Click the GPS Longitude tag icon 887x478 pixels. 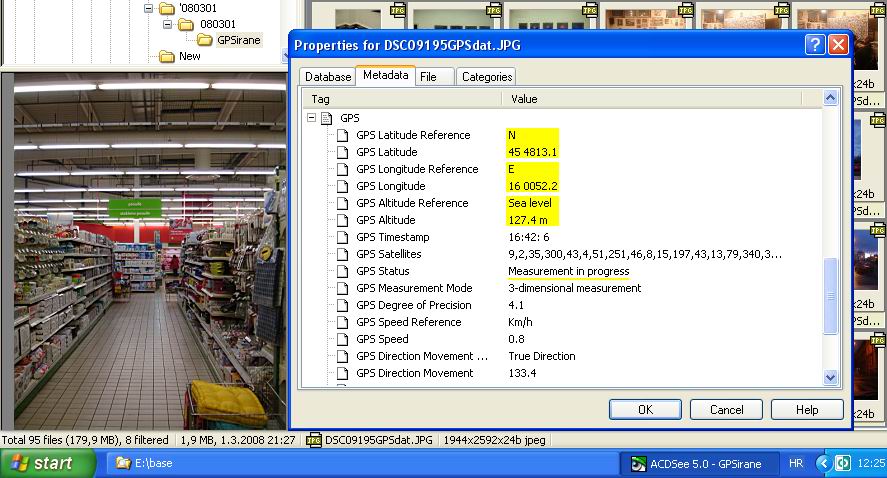[x=342, y=186]
